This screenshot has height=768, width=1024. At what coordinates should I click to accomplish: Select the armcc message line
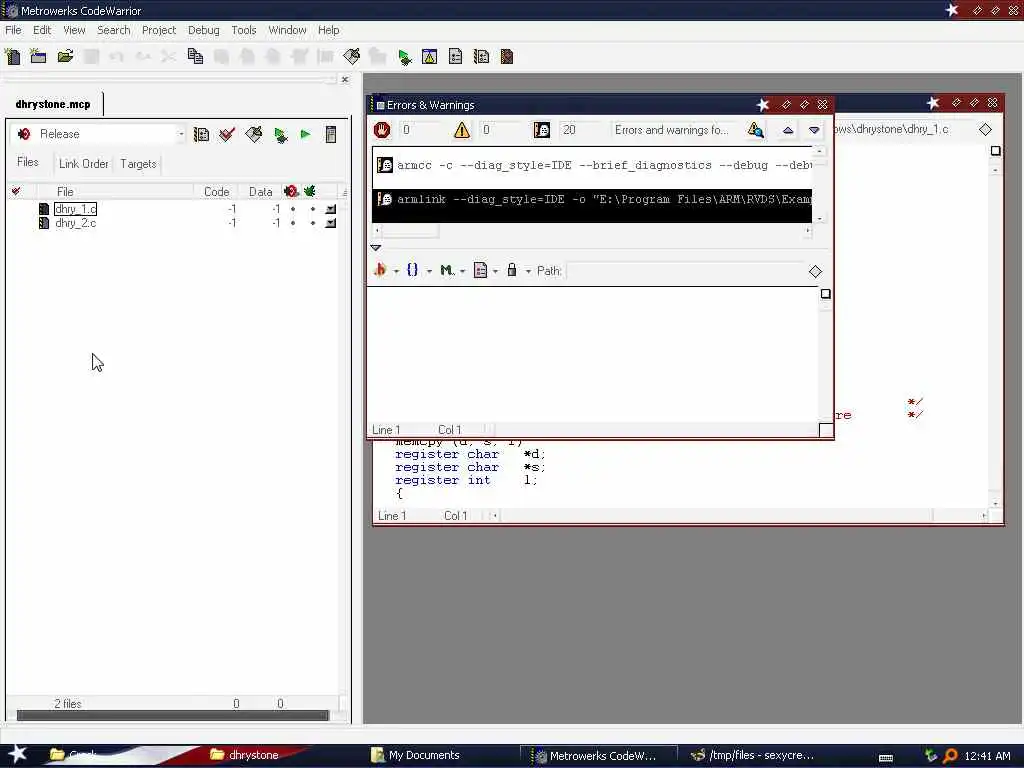593,165
